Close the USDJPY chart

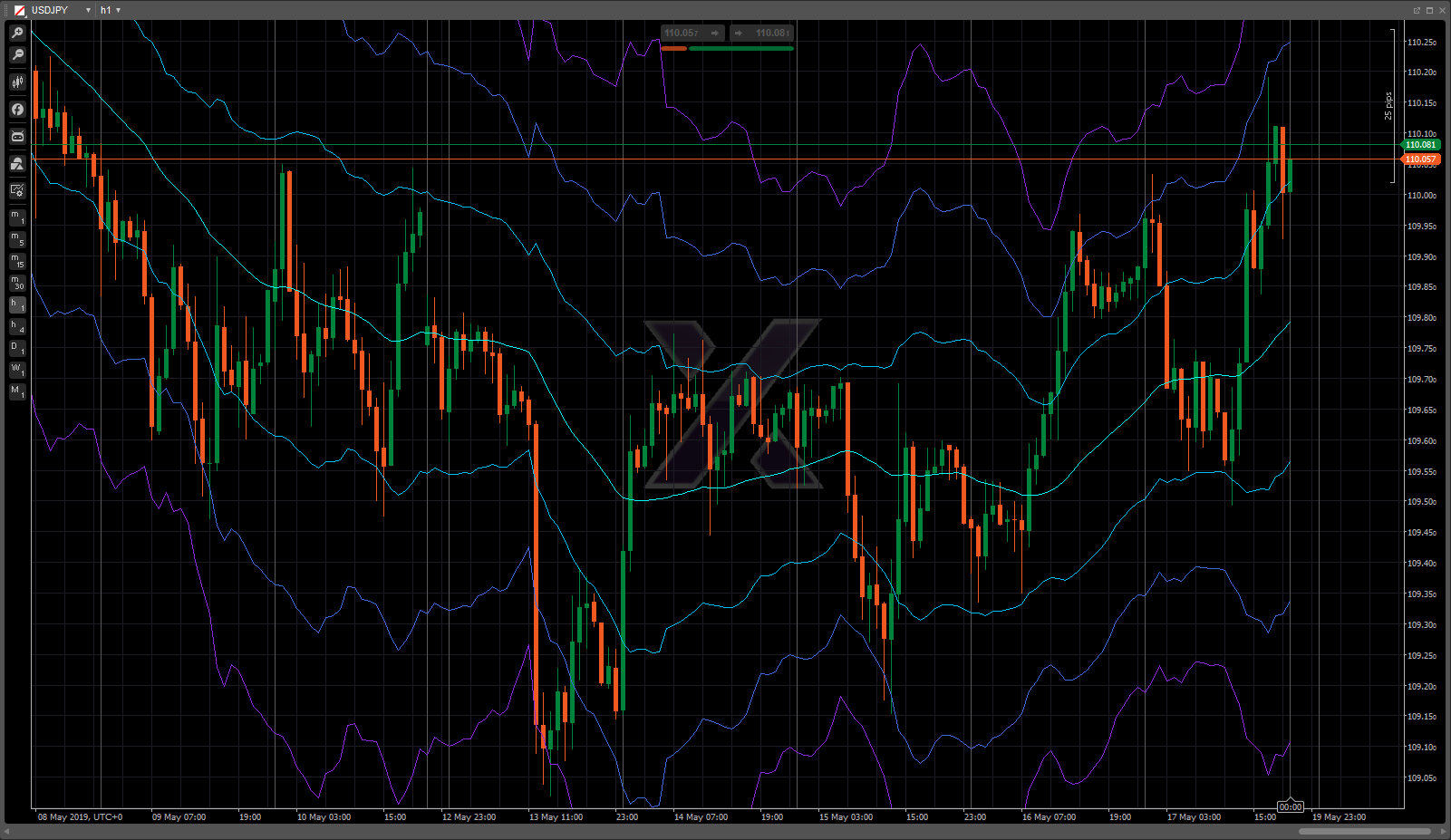(1442, 10)
